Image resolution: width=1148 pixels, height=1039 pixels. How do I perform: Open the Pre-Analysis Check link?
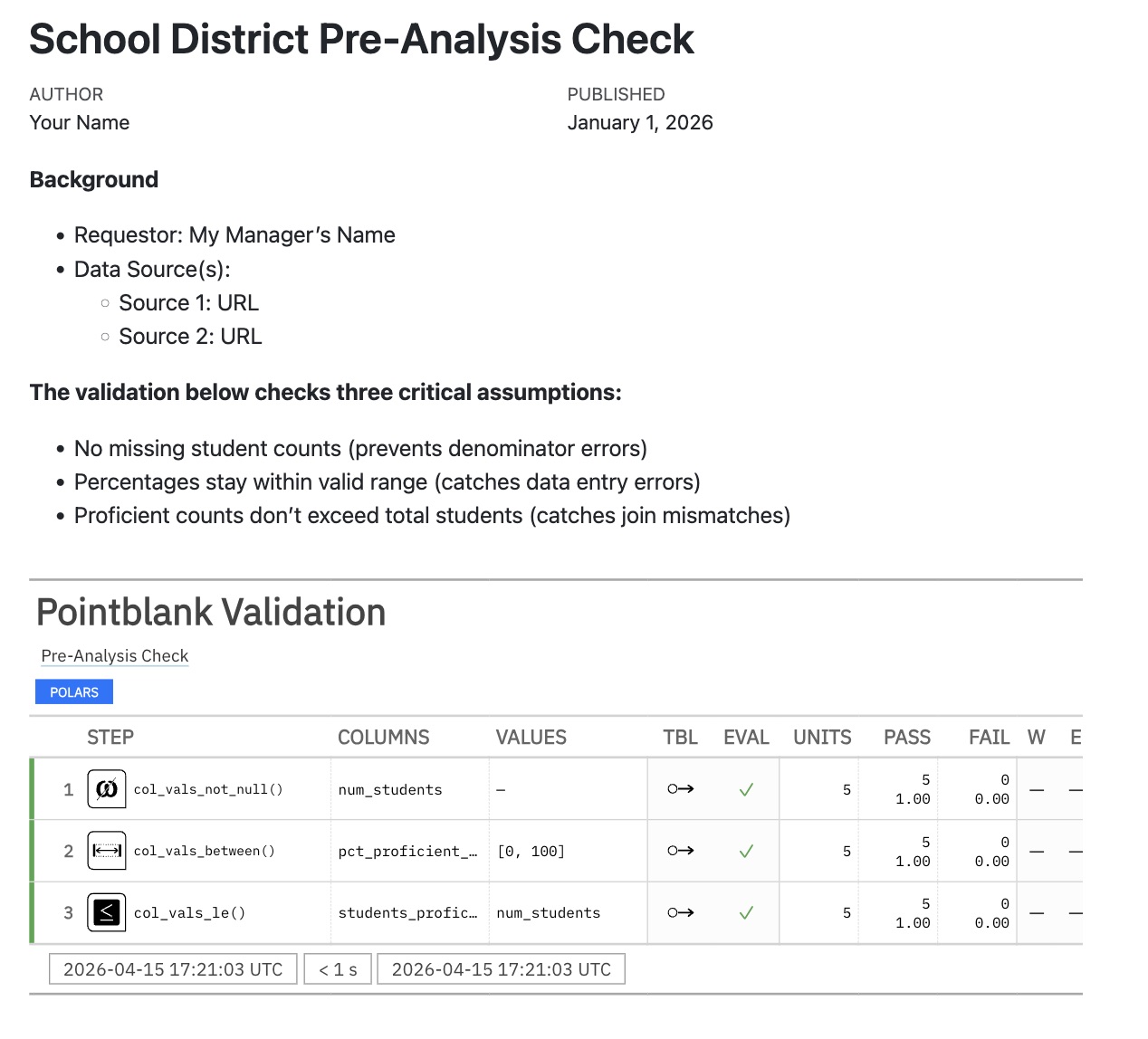pos(115,656)
